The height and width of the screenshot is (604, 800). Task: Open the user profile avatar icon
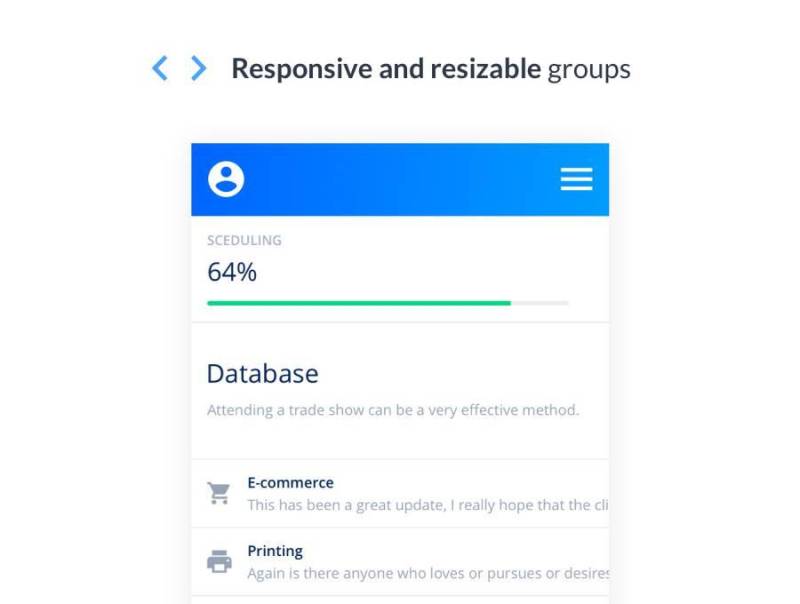(226, 179)
